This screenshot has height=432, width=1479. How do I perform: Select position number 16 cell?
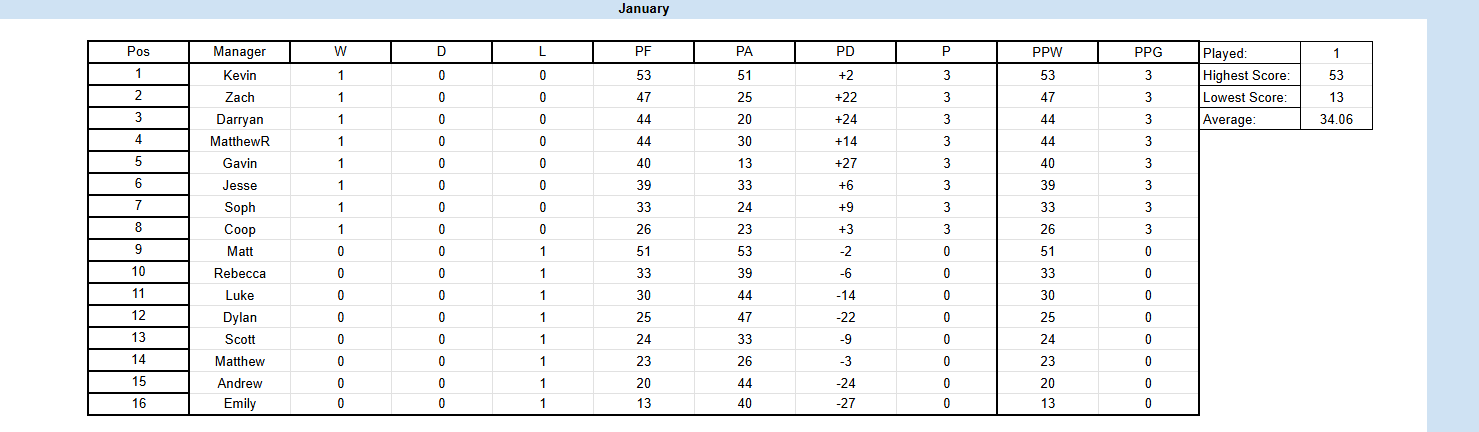click(138, 403)
